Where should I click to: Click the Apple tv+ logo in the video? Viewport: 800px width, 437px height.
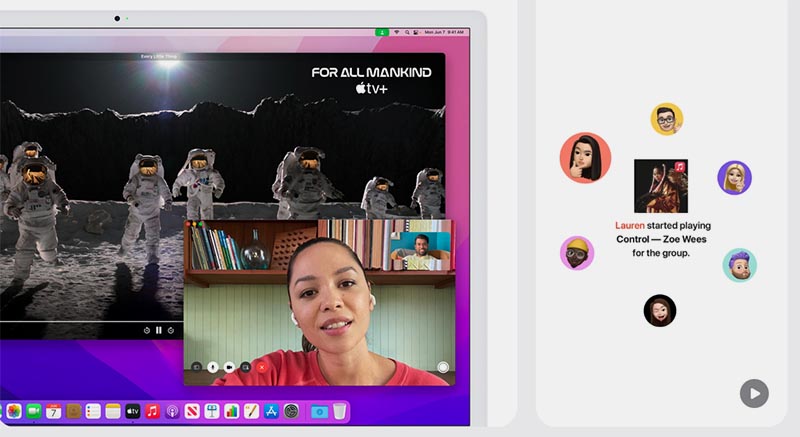(x=371, y=88)
